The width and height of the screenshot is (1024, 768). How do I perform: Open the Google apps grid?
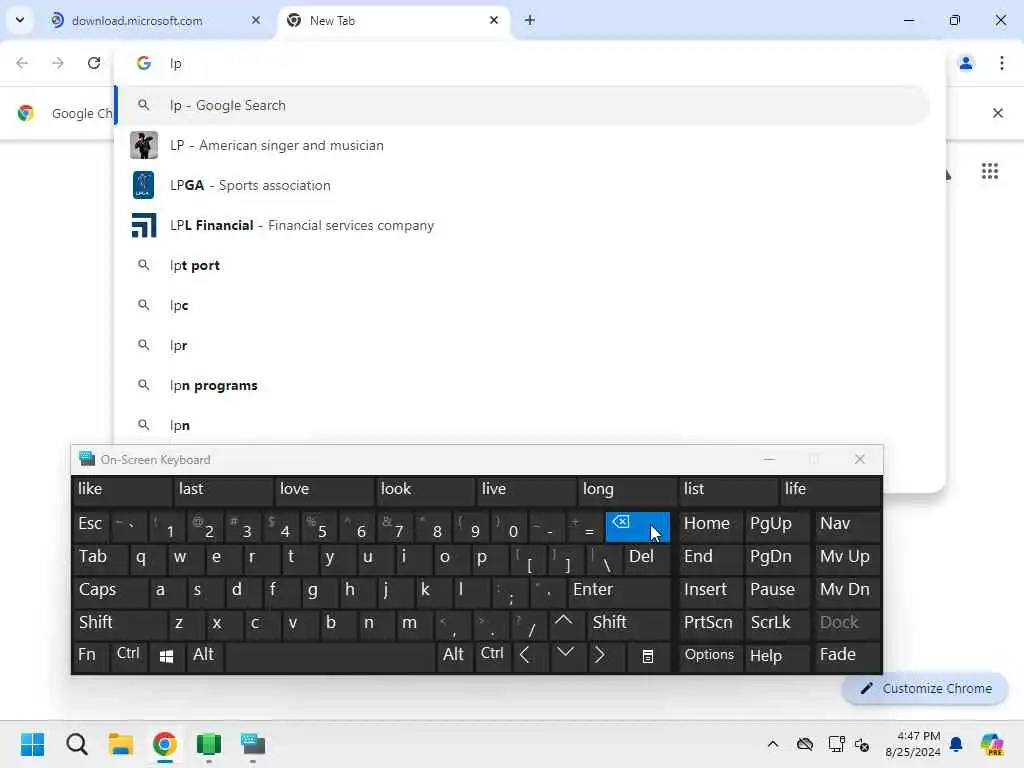click(x=990, y=171)
